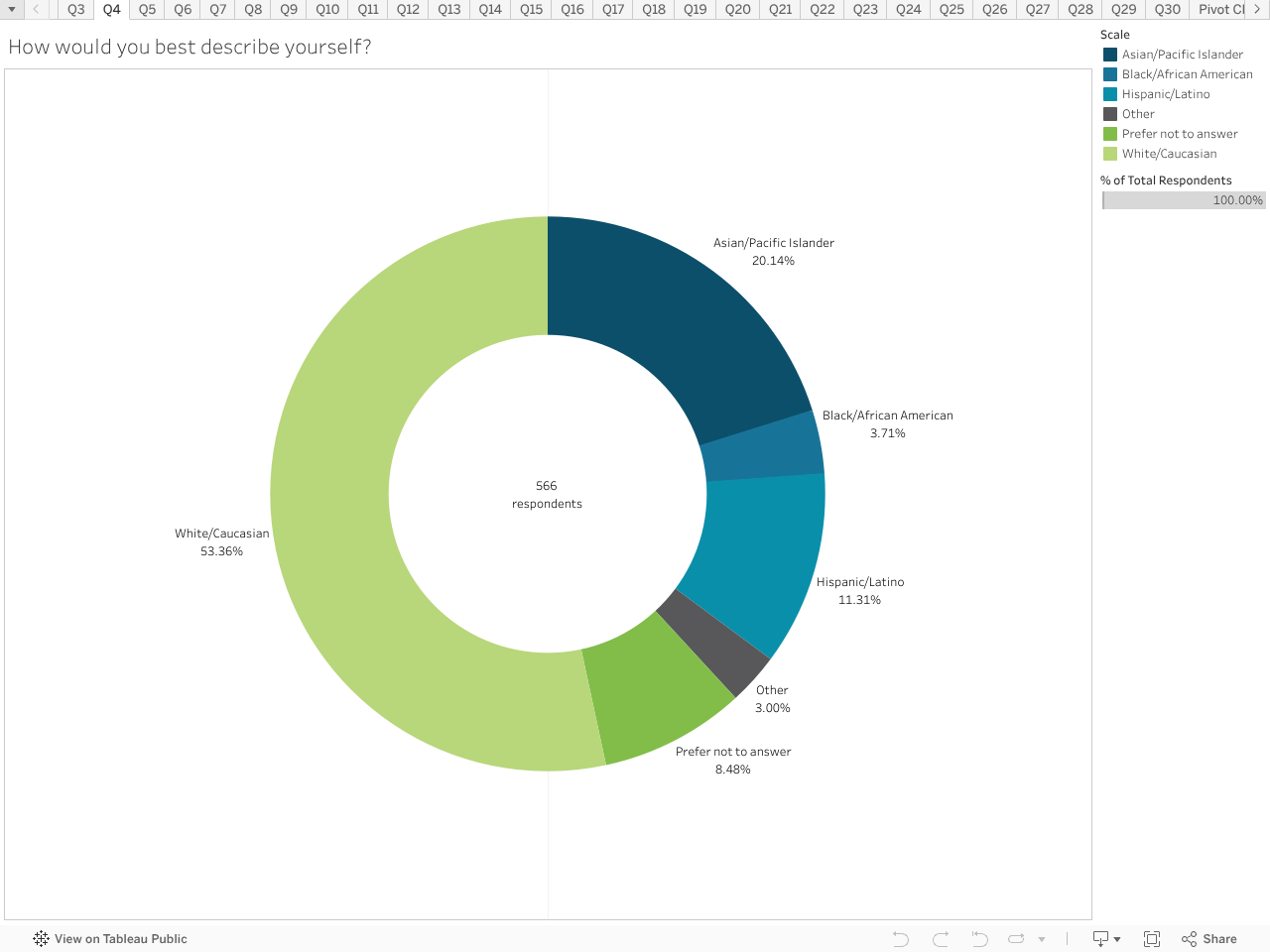
Task: Click the Revert view icon
Action: (x=979, y=939)
